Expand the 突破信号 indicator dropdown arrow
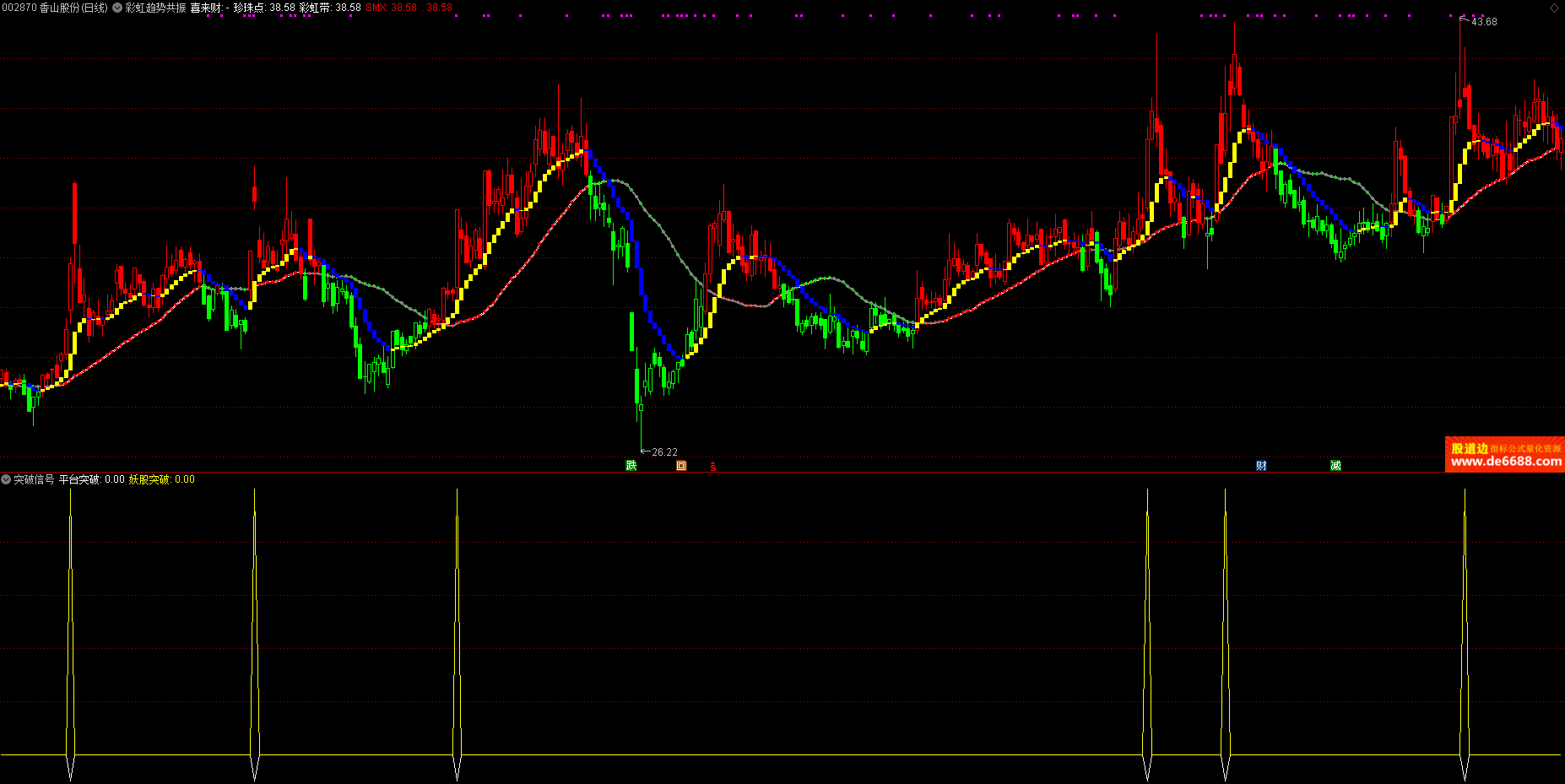1565x784 pixels. click(6, 479)
